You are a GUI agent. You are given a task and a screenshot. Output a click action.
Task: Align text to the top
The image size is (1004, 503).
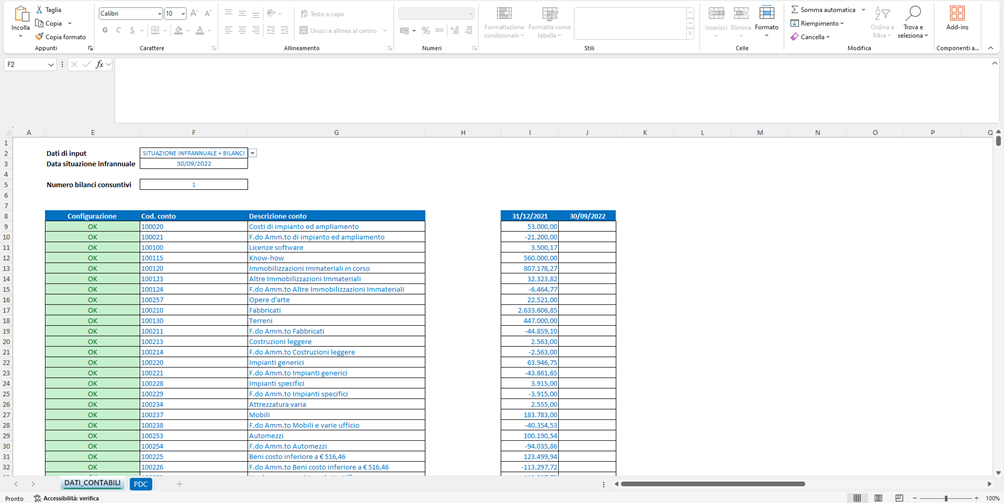click(228, 13)
